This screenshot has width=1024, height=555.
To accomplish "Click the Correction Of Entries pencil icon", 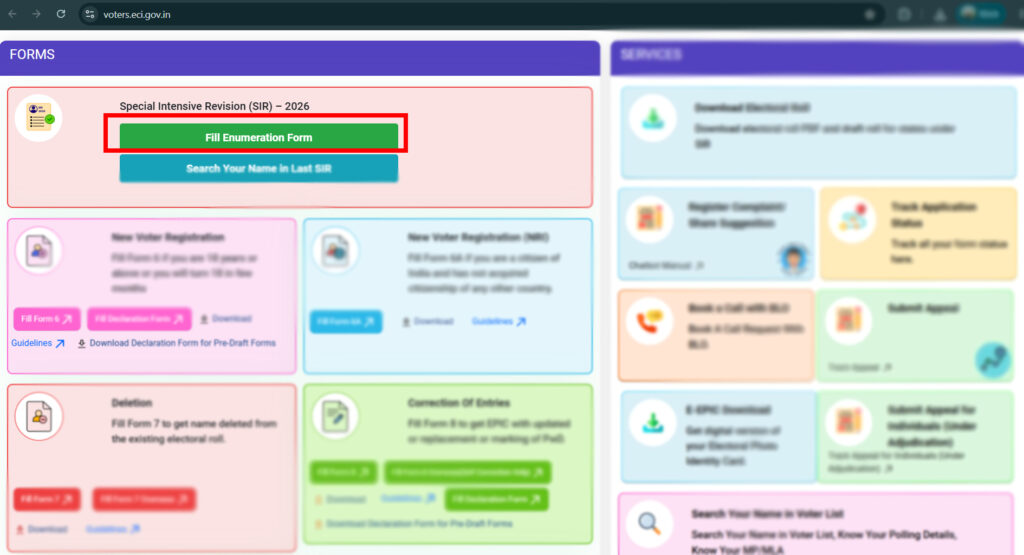I will coord(335,416).
